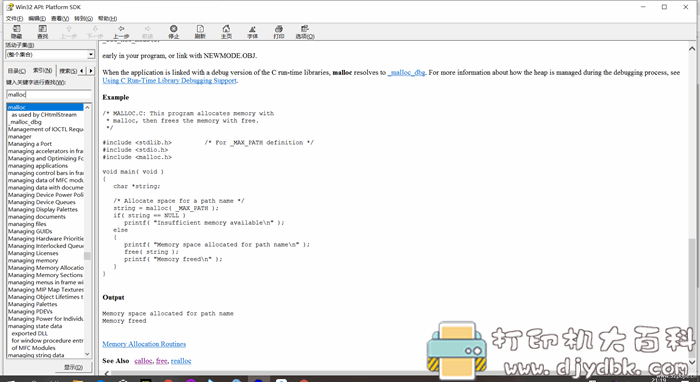
Task: Open the 活动子集 subset dropdown
Action: click(x=91, y=54)
